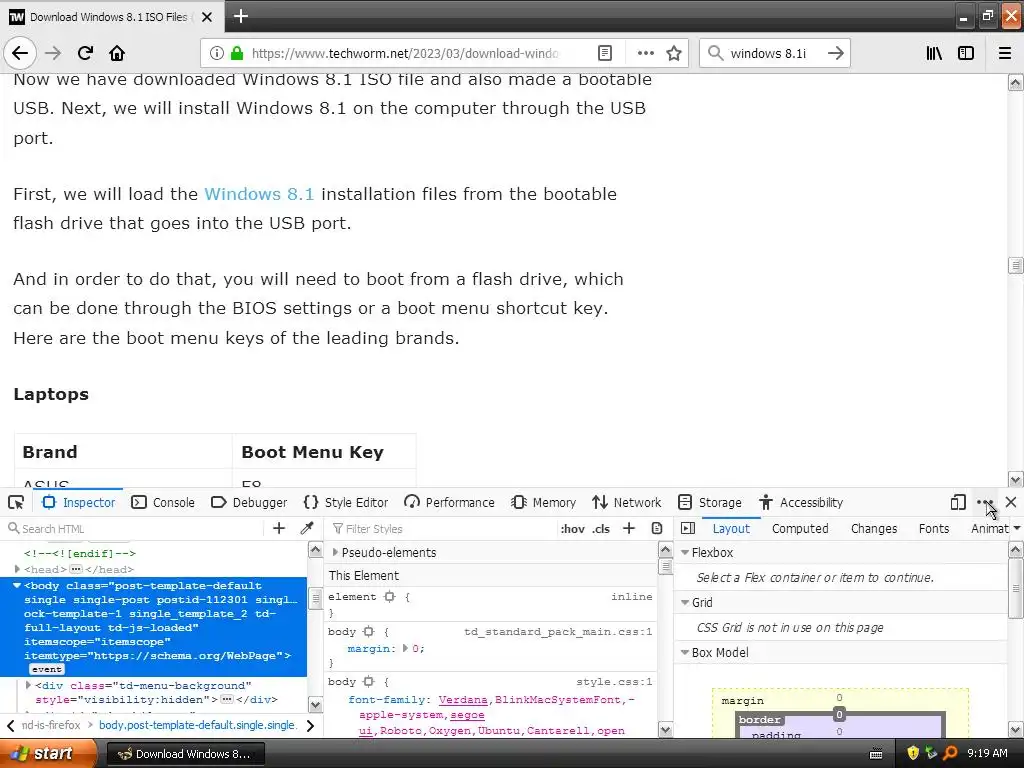The width and height of the screenshot is (1024, 768).
Task: Select the Layout sidebar tab
Action: 731,528
